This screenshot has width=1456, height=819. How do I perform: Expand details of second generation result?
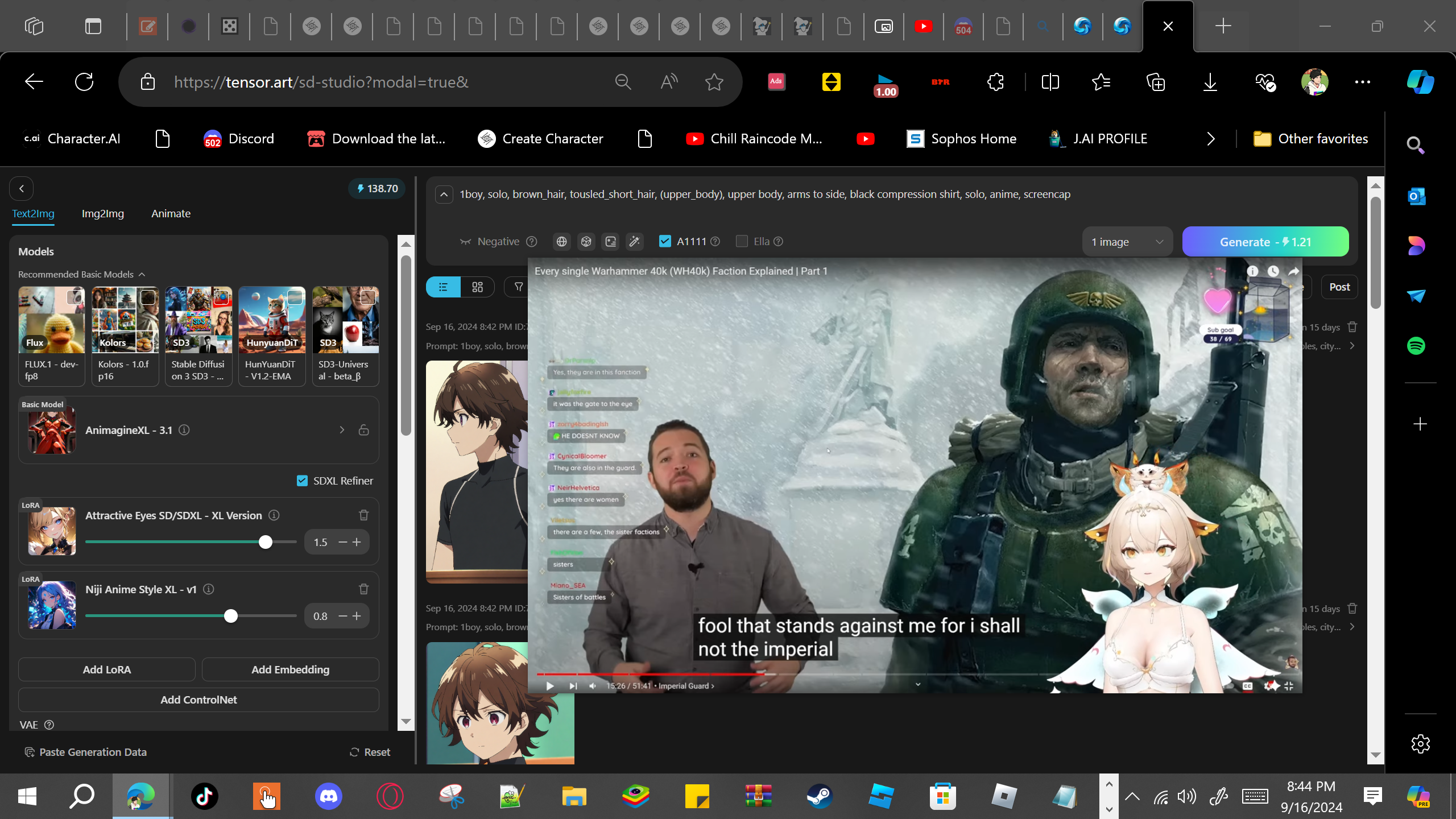pos(1352,627)
